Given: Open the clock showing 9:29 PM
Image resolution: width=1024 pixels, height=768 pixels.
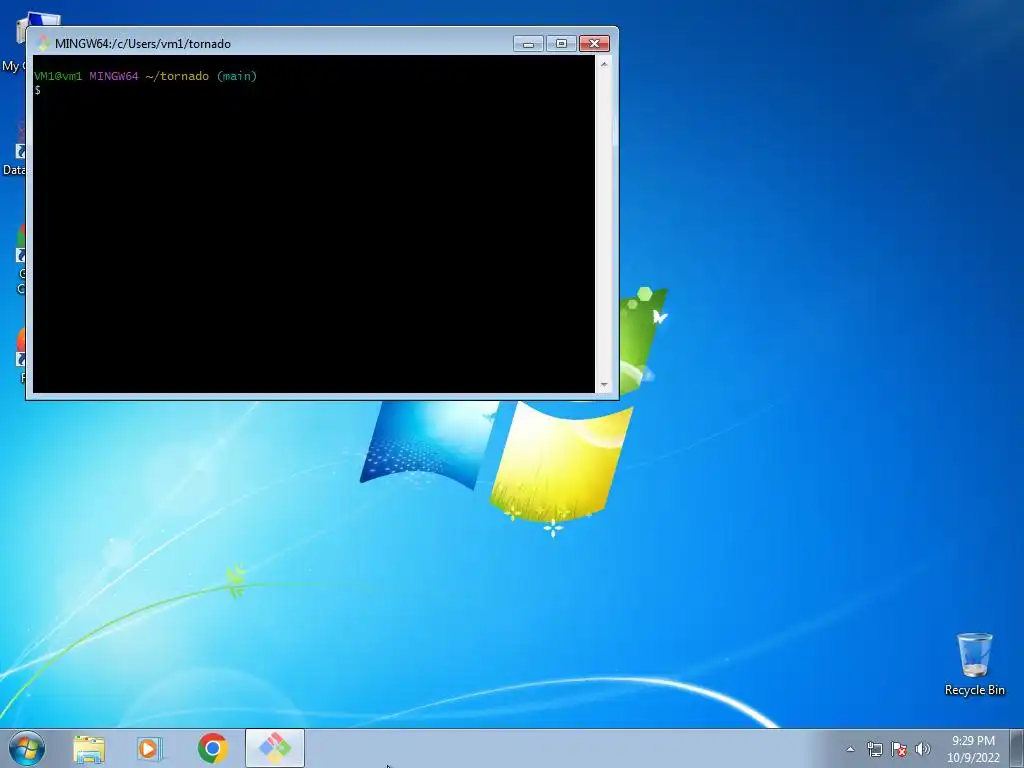Looking at the screenshot, I should [x=973, y=741].
